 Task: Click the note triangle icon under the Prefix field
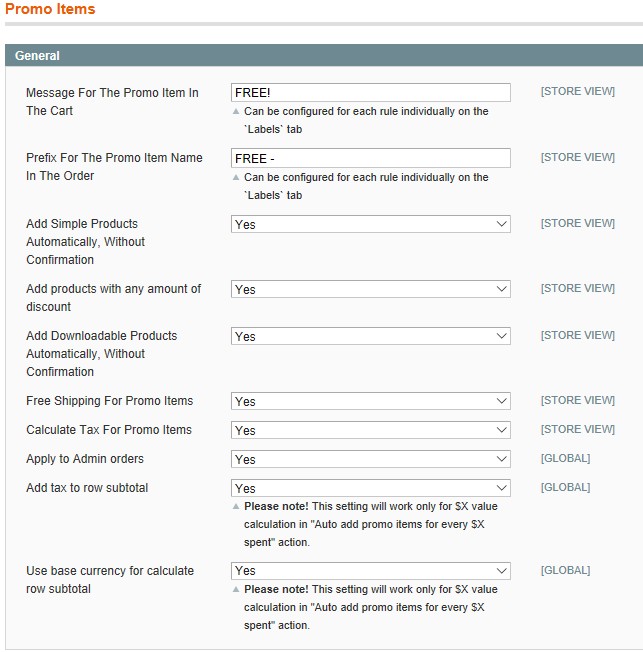click(x=237, y=177)
